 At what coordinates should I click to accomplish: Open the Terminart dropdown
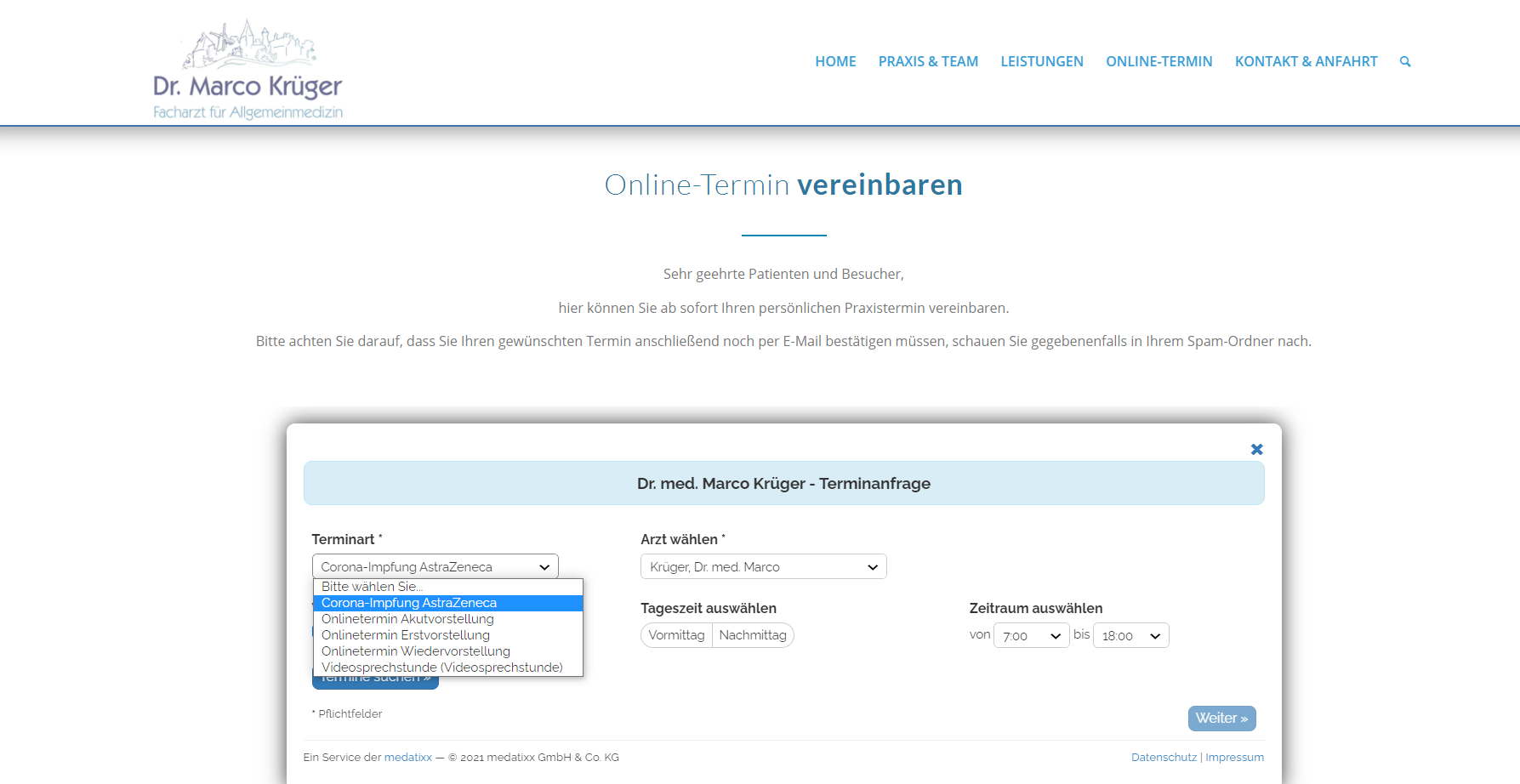point(436,566)
